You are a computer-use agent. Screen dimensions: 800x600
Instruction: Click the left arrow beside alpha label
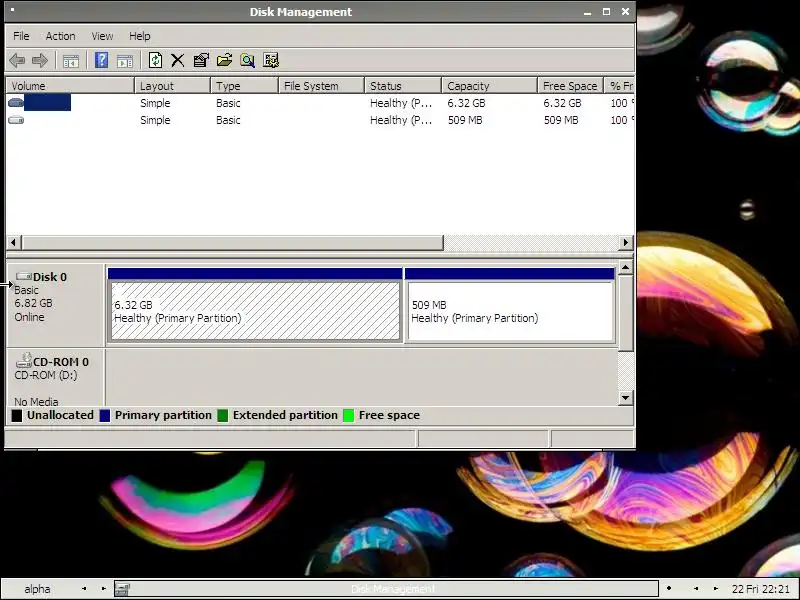(x=84, y=589)
